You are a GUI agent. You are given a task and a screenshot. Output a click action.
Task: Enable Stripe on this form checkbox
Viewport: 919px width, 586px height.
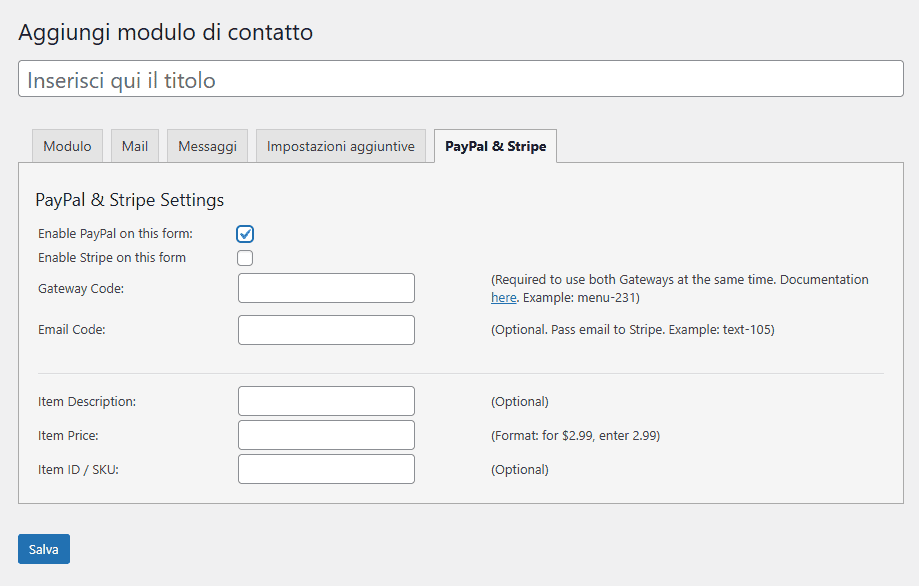pos(245,258)
